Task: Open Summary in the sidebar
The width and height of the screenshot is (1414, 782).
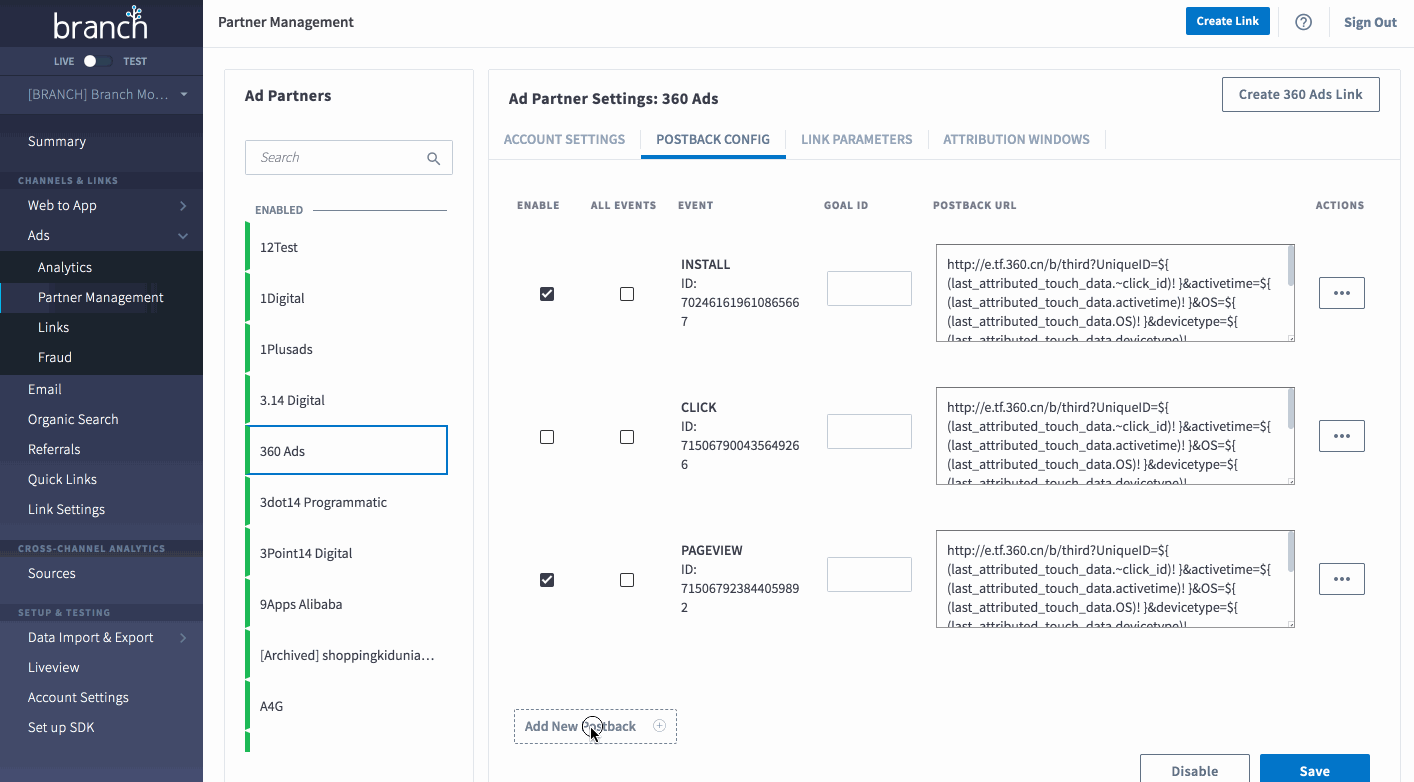Action: pos(57,142)
